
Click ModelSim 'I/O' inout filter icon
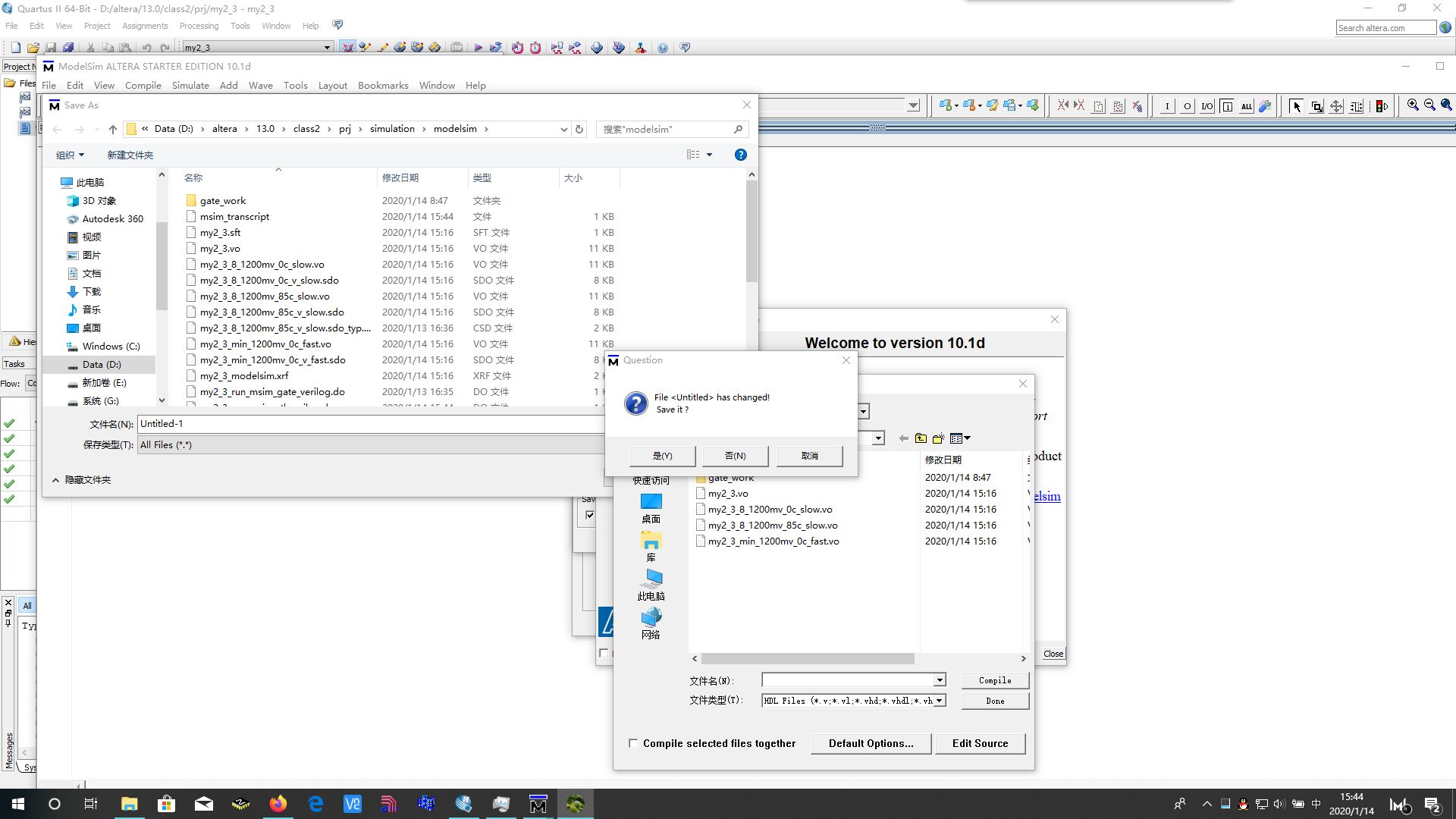click(1207, 106)
